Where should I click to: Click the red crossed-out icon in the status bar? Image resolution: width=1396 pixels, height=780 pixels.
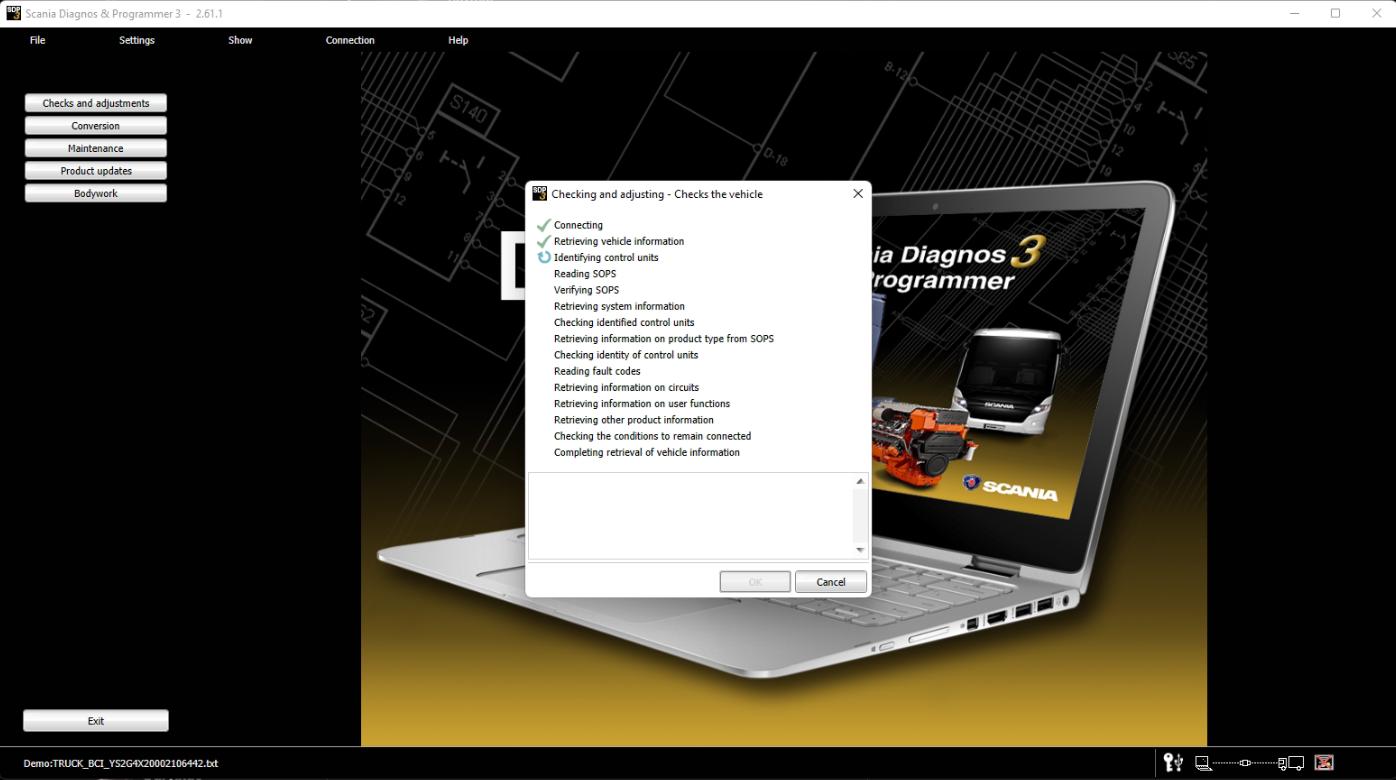(1324, 763)
